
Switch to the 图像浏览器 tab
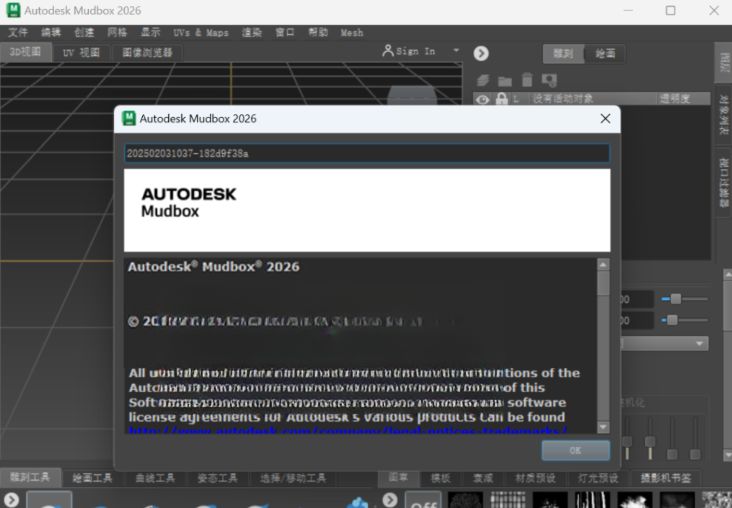147,53
